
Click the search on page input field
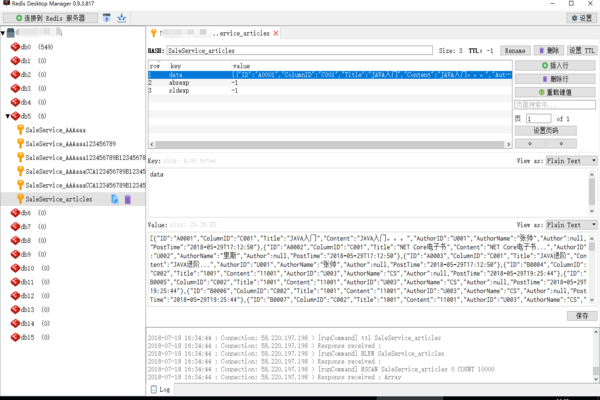coord(555,104)
